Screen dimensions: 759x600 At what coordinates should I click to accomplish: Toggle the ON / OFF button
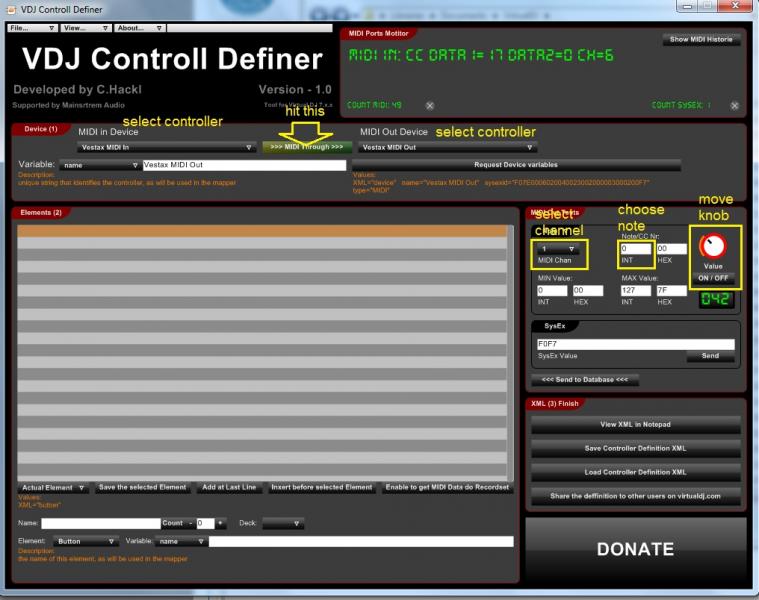coord(713,278)
